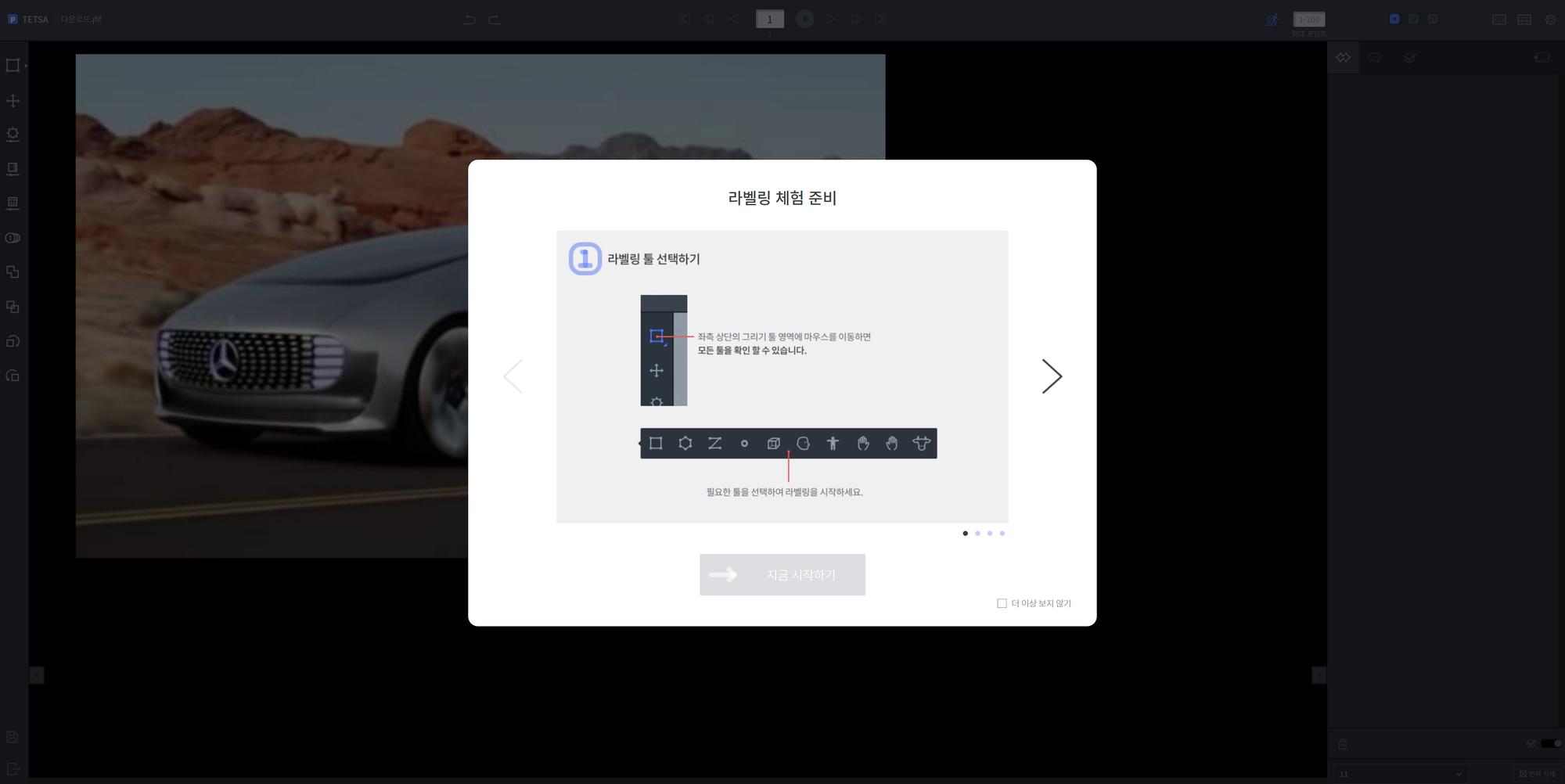
Task: Go to the previous frame
Action: point(734,19)
